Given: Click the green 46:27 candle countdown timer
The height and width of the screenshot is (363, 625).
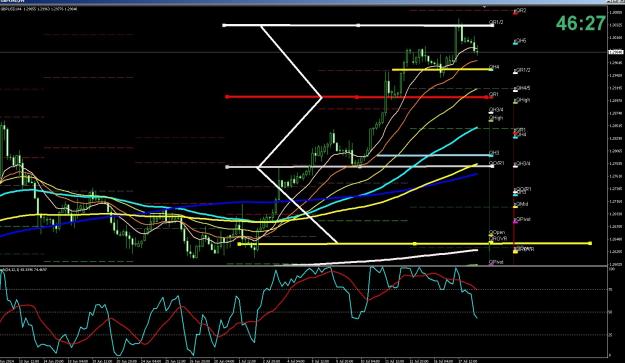Looking at the screenshot, I should (x=581, y=24).
